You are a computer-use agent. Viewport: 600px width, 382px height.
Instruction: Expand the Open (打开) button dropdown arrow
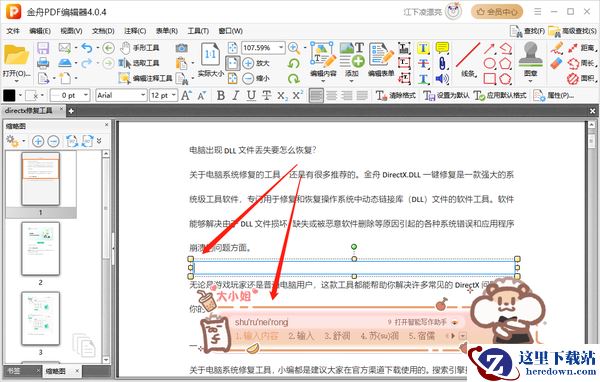pyautogui.click(x=16, y=81)
